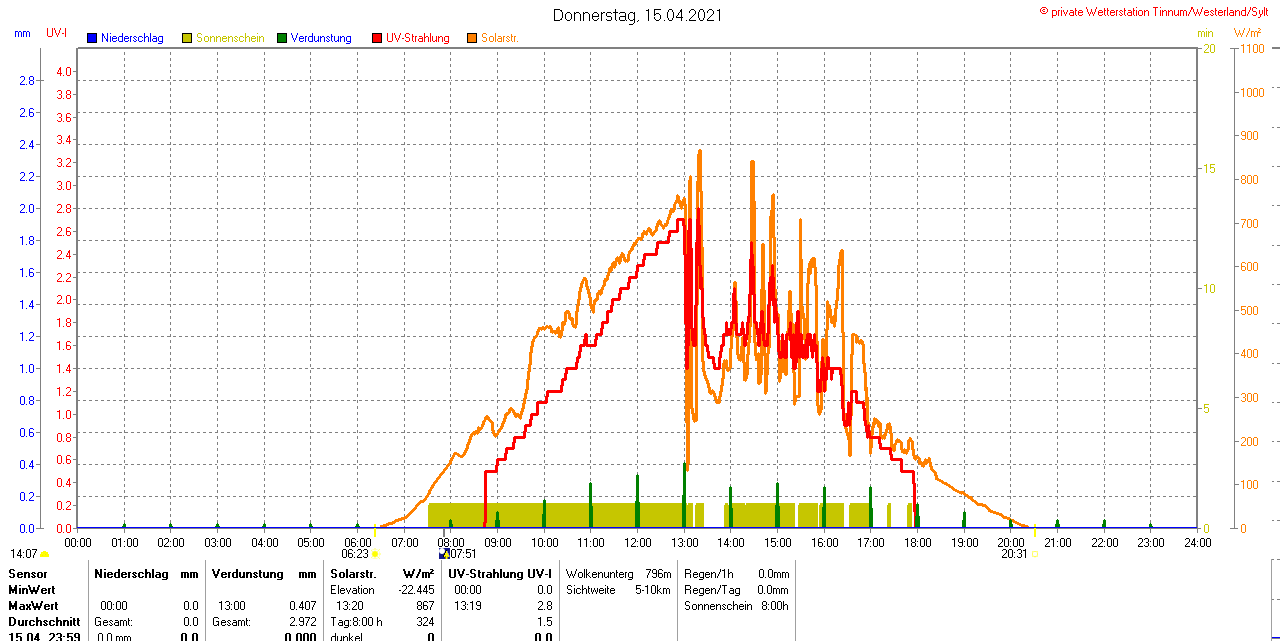Screen dimensions: 1280x641
Task: Click the orange Solarstr. legend square
Action: pyautogui.click(x=472, y=38)
